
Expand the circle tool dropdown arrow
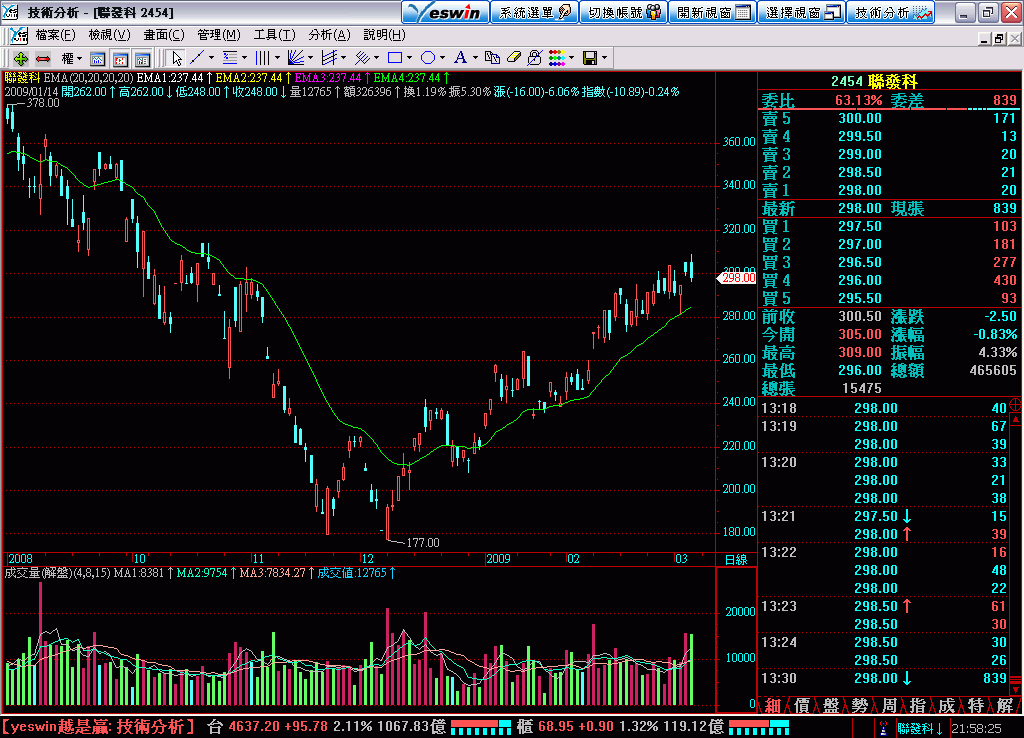tap(442, 58)
